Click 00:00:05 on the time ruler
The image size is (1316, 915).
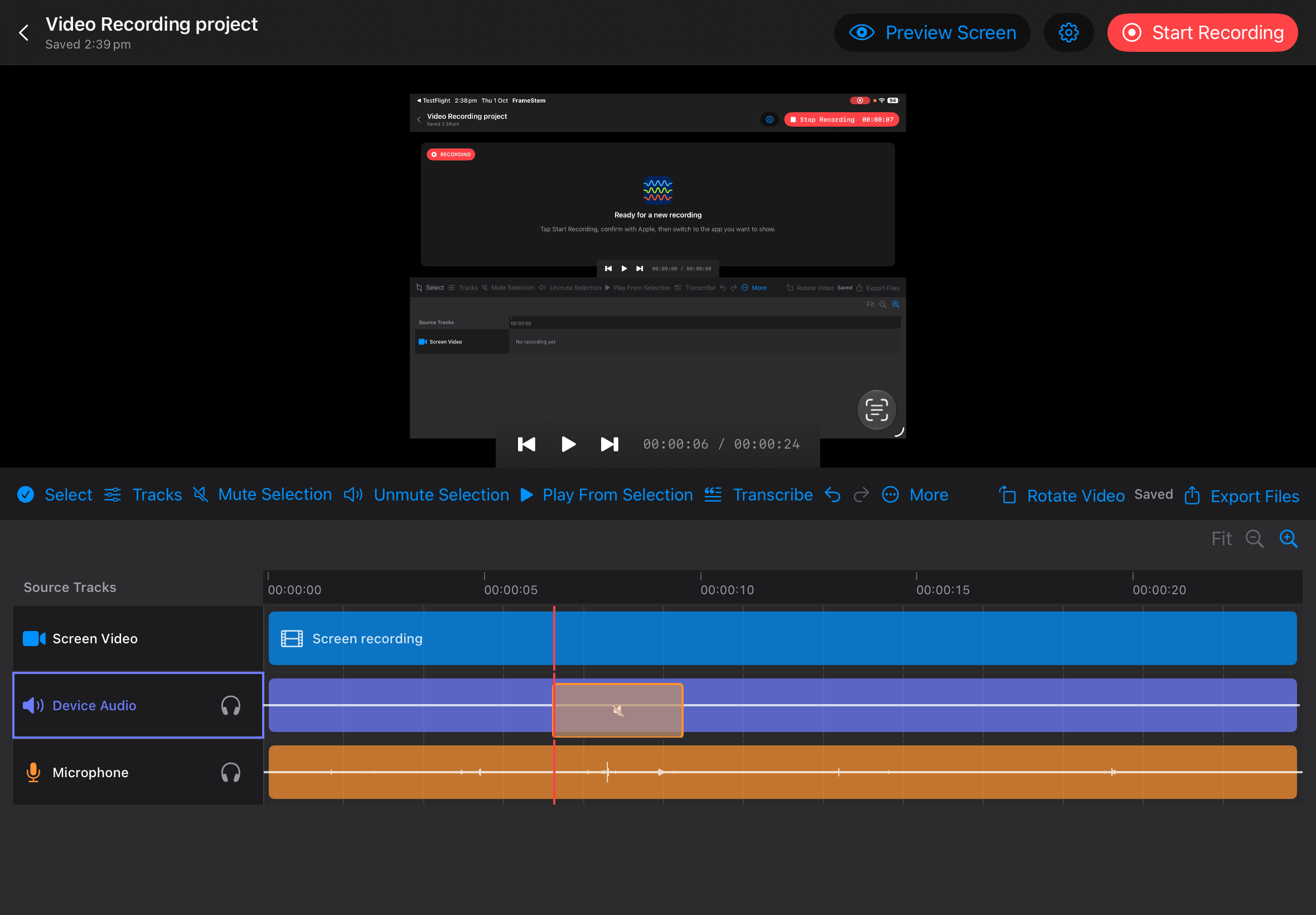coord(510,590)
